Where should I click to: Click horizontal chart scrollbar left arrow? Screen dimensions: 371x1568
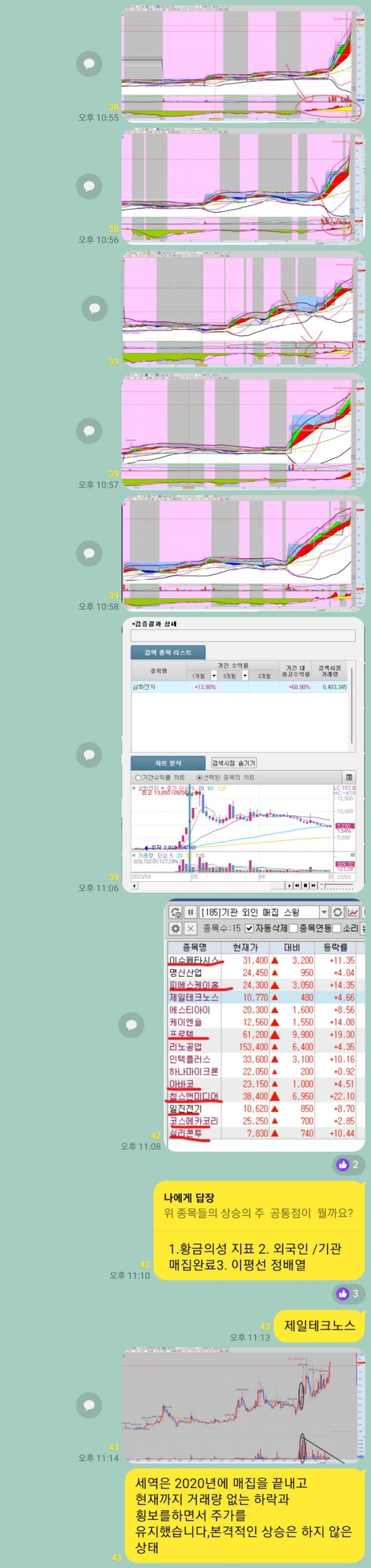click(x=134, y=886)
